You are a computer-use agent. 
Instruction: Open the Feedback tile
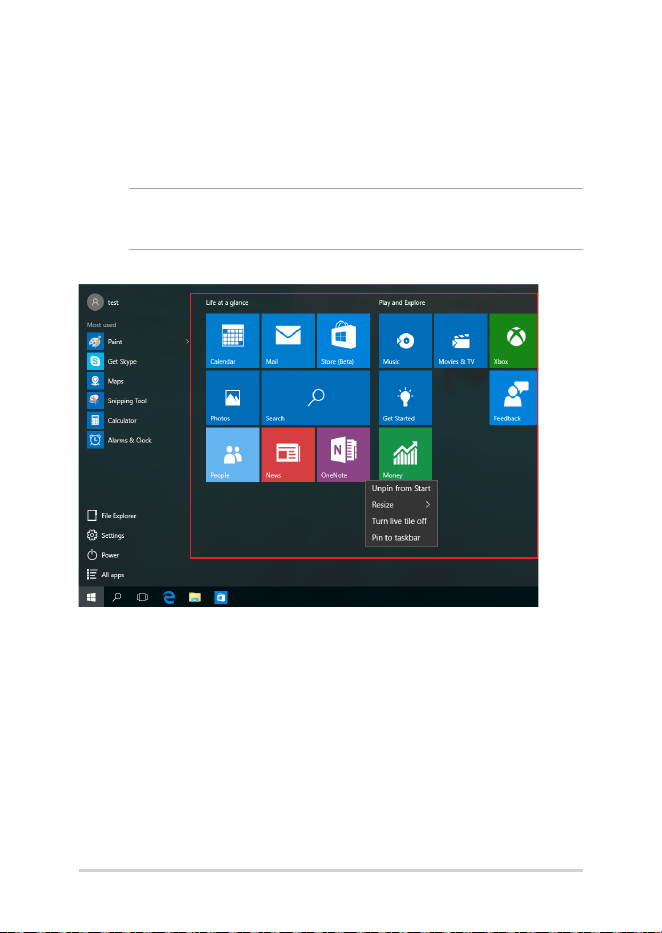[513, 397]
